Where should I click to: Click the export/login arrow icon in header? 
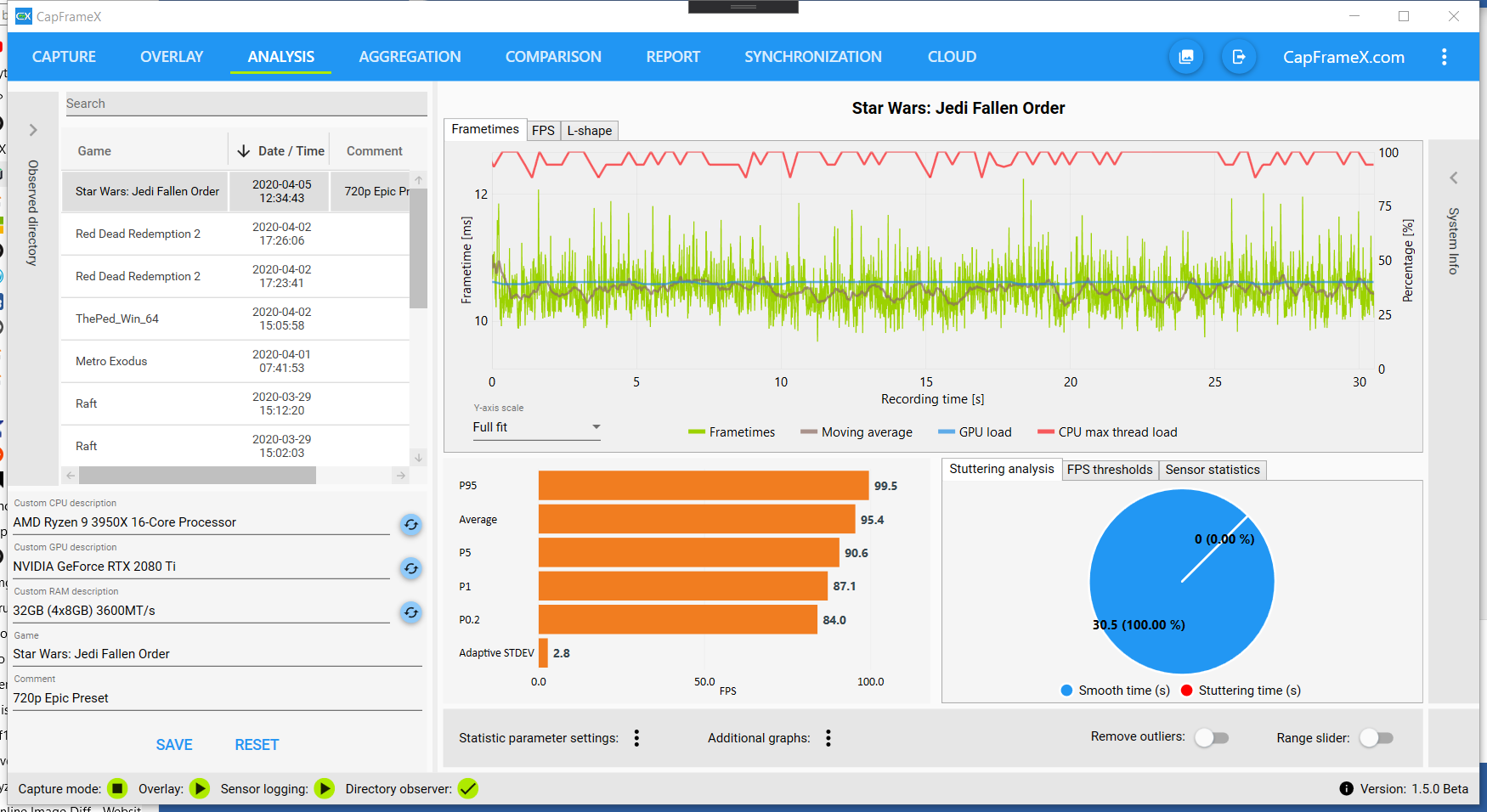(1239, 57)
